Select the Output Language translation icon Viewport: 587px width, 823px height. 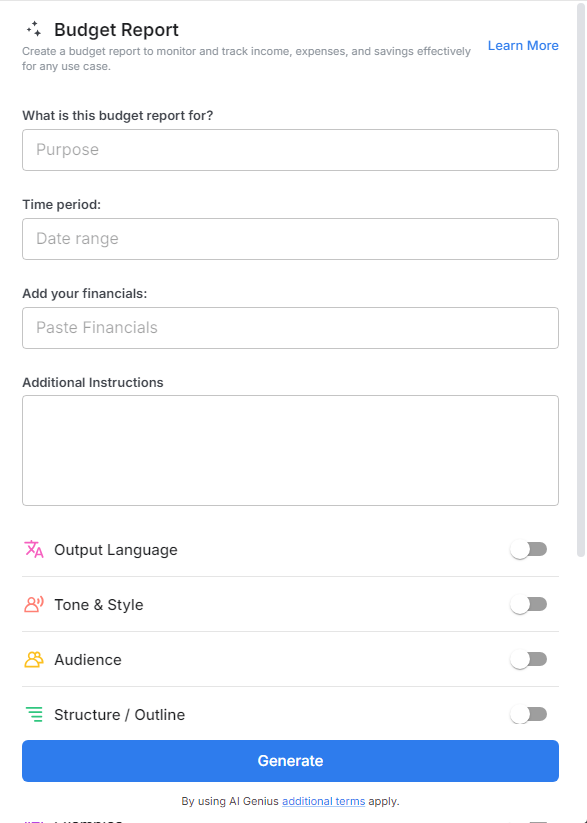click(31, 549)
